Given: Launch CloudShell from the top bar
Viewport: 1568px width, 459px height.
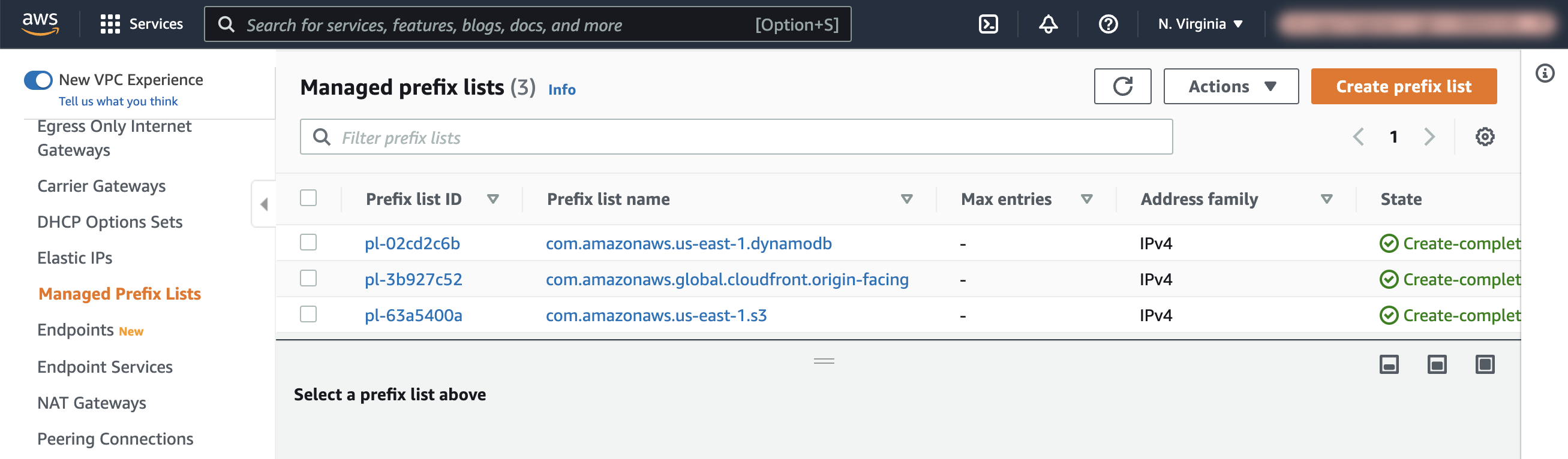Looking at the screenshot, I should coord(988,24).
